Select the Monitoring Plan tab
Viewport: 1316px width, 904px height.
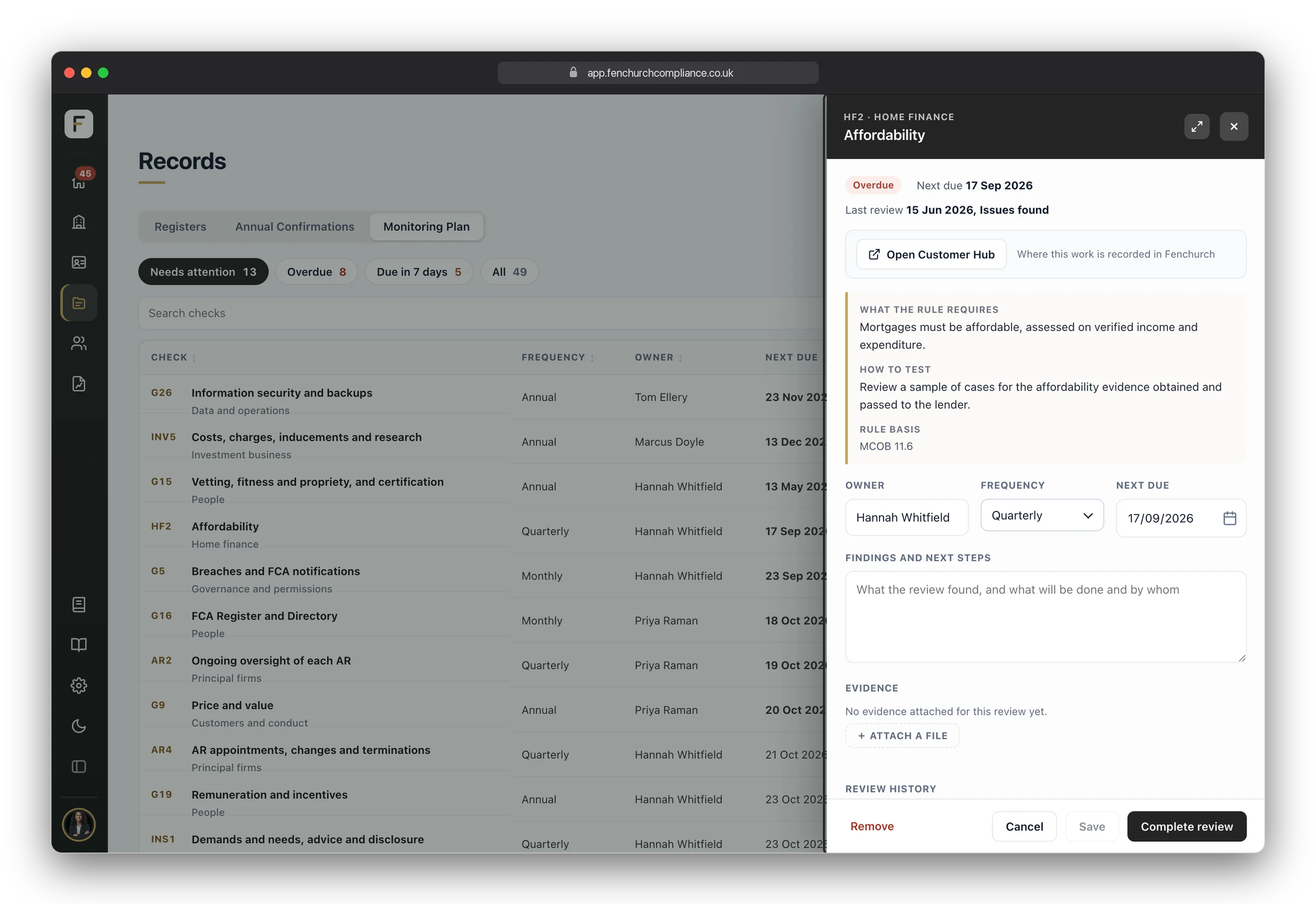click(x=427, y=227)
